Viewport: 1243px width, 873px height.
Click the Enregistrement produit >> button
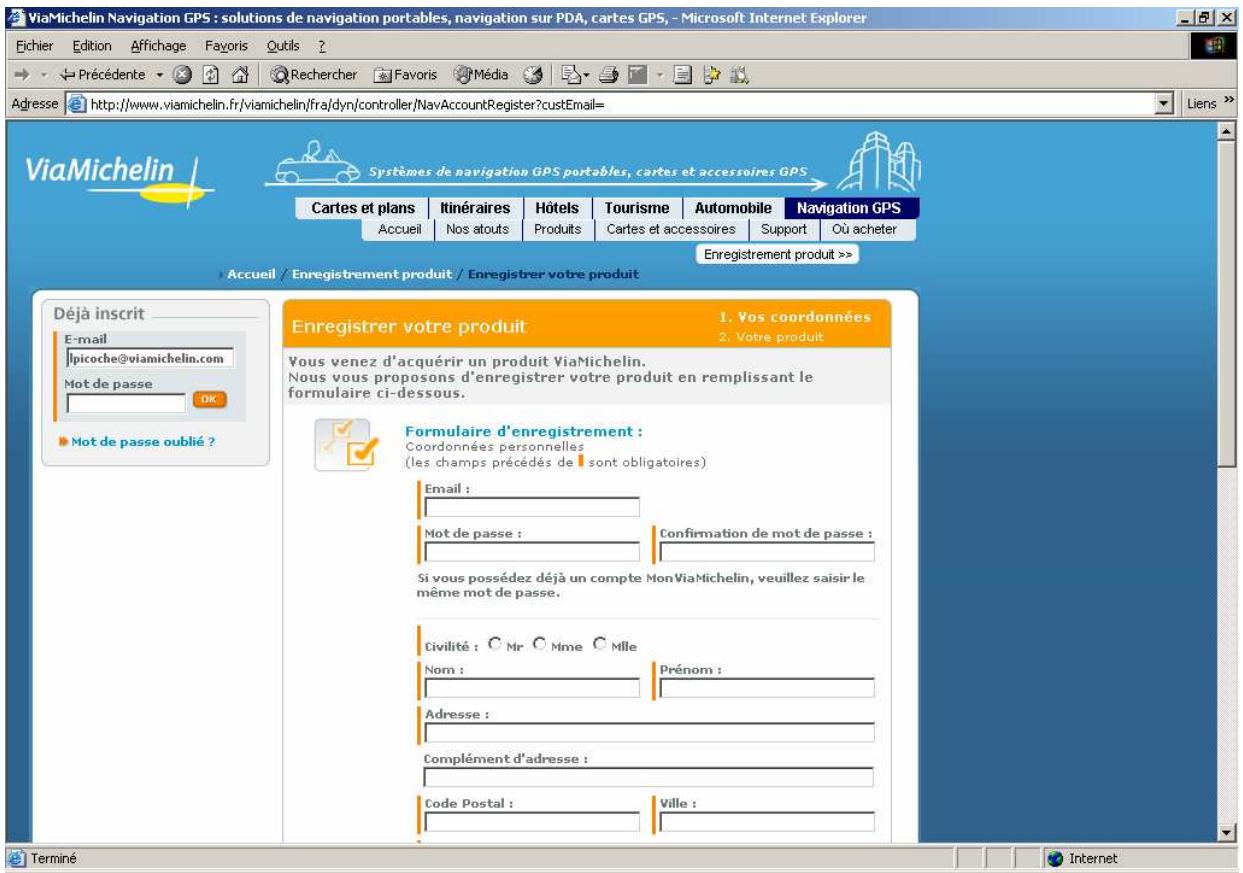tap(777, 255)
